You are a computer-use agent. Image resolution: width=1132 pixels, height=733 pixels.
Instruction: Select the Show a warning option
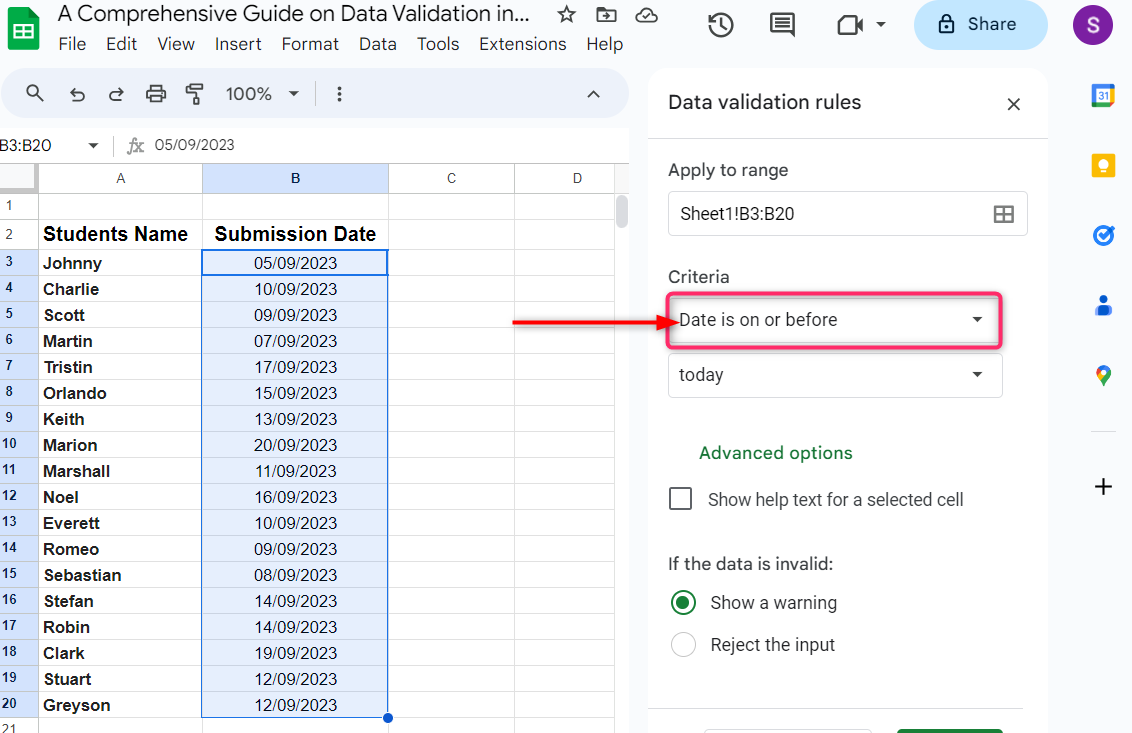[684, 603]
